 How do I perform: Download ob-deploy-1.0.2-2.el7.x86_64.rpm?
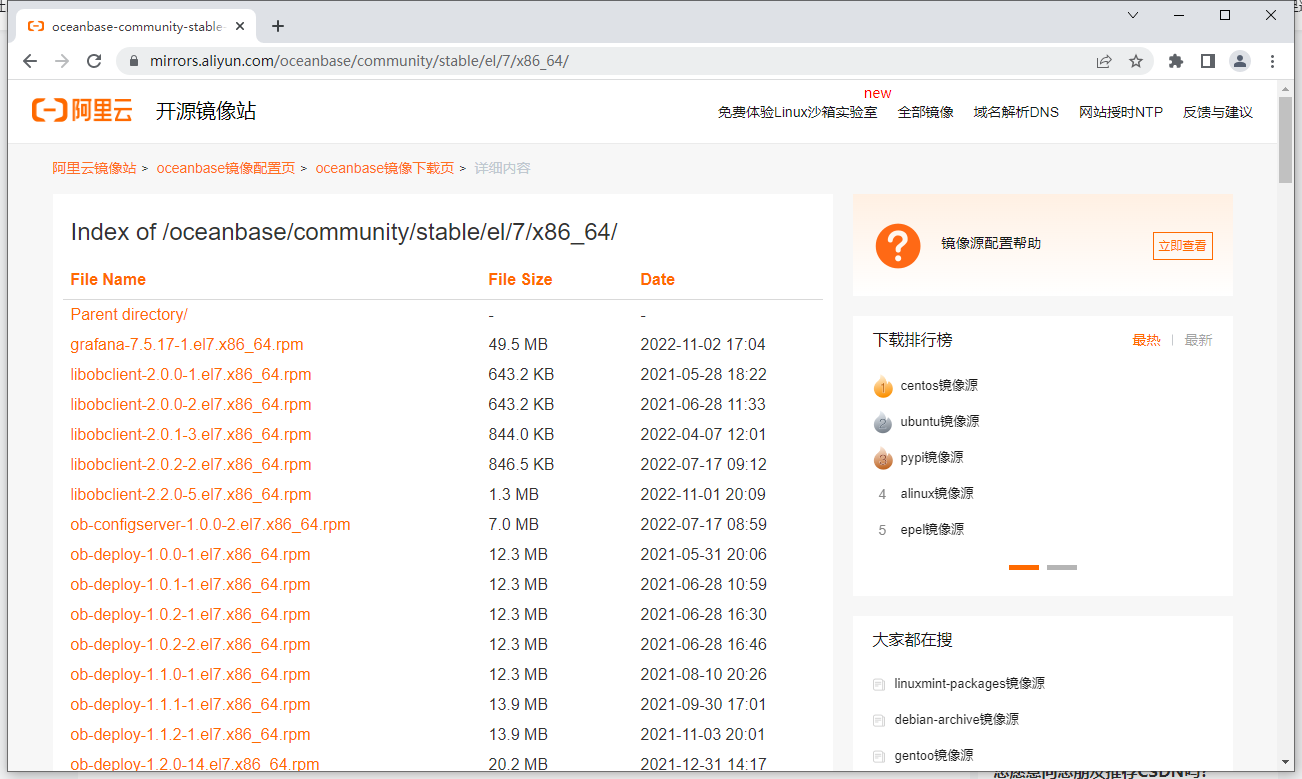pos(190,644)
